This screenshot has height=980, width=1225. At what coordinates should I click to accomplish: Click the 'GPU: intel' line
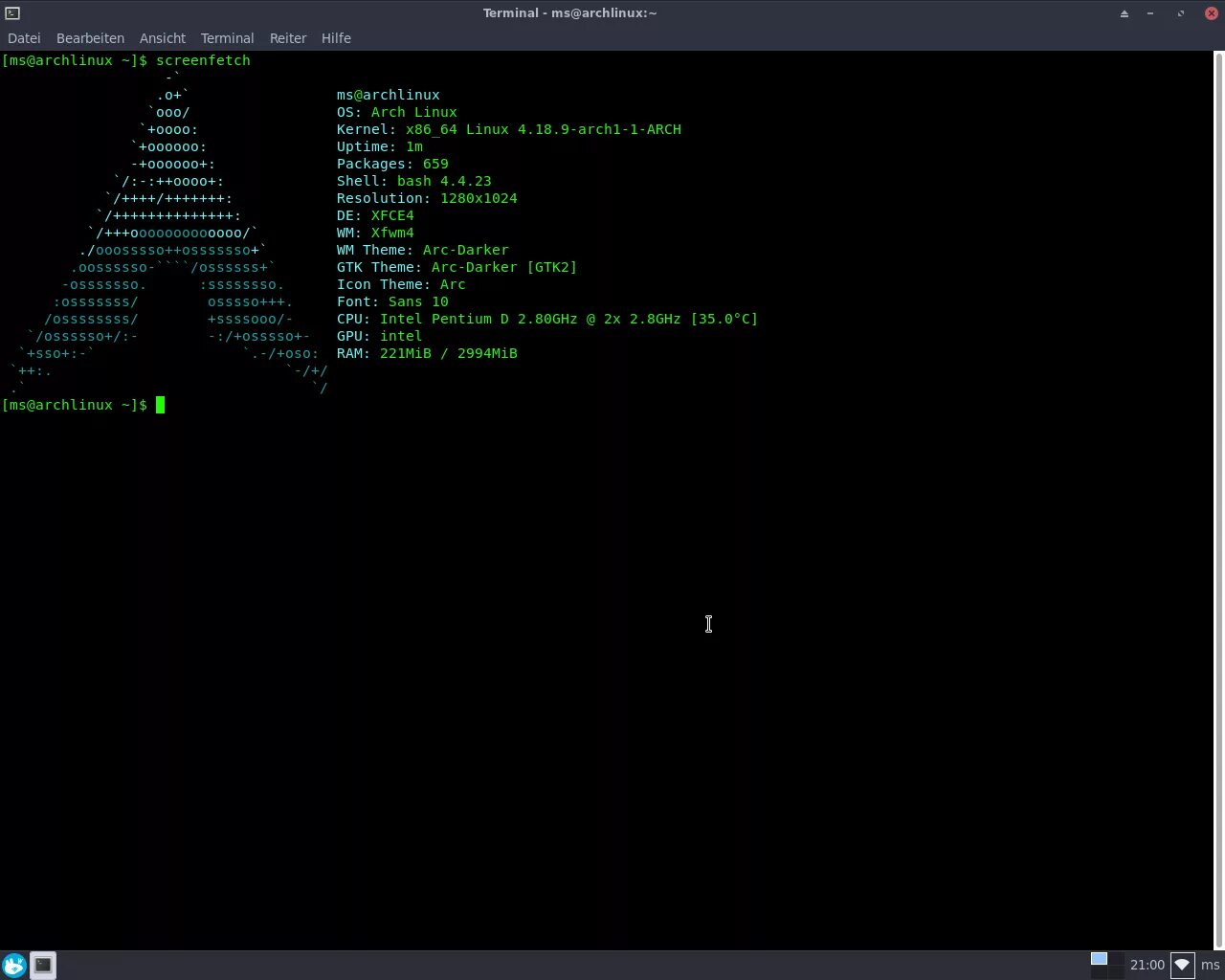(x=380, y=336)
